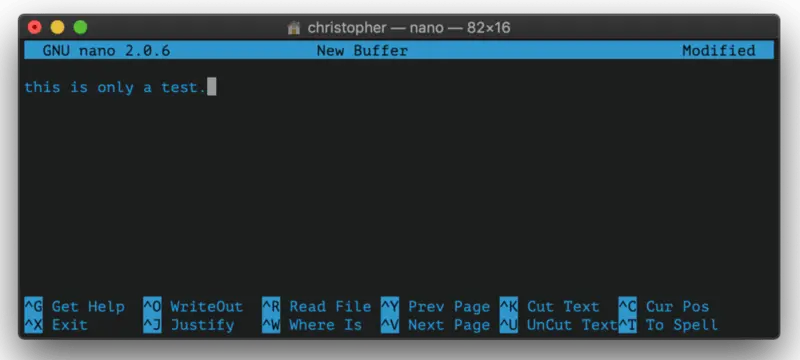800x360 pixels.
Task: Select the ^O WriteOut shortcut
Action: tap(193, 306)
